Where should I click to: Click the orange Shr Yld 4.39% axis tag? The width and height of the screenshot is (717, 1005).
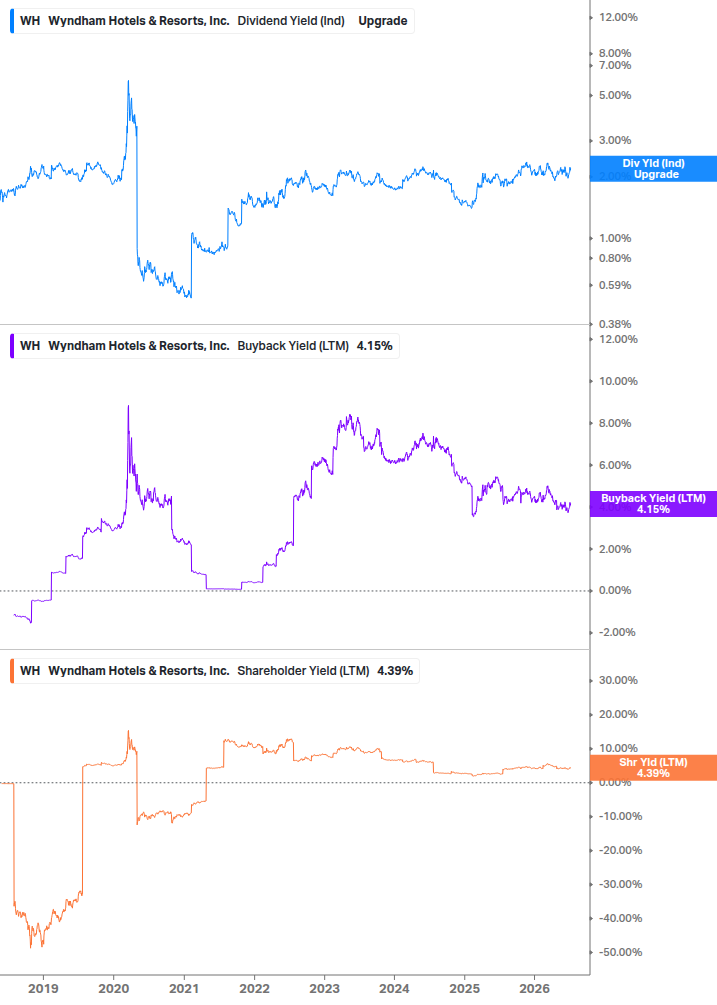[x=653, y=768]
